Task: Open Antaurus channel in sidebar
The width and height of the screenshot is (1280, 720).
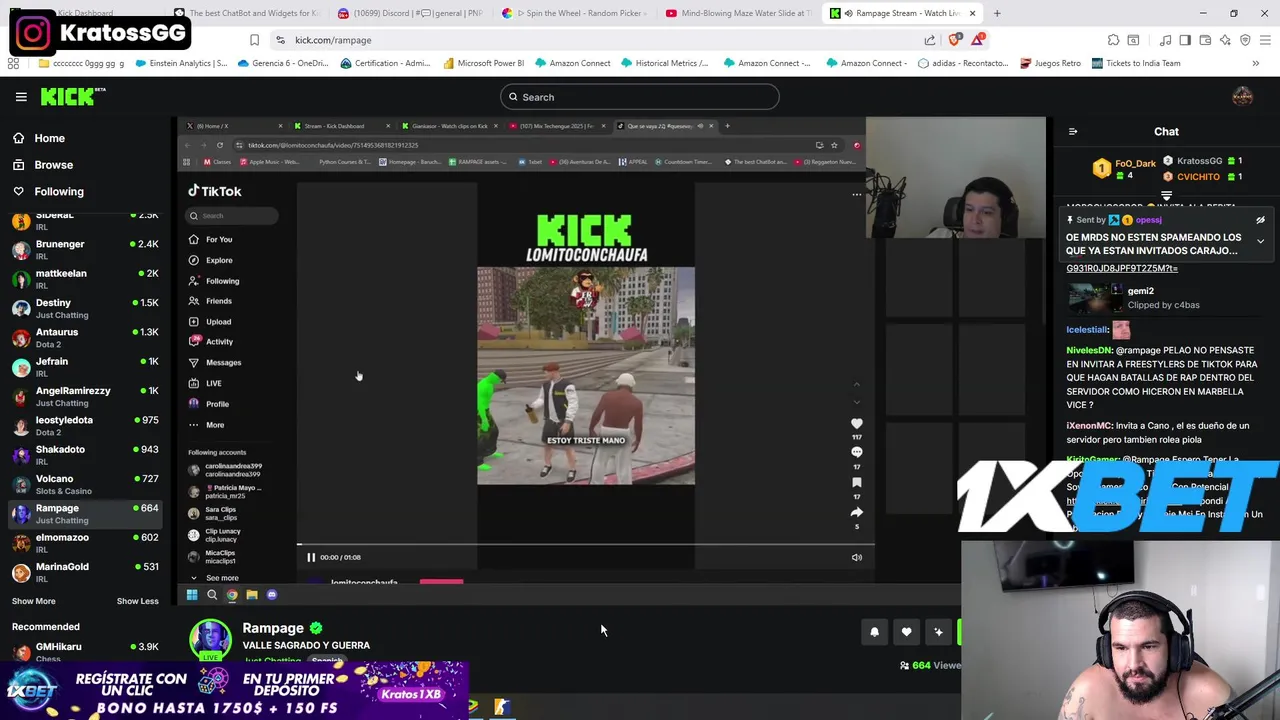Action: coord(85,338)
